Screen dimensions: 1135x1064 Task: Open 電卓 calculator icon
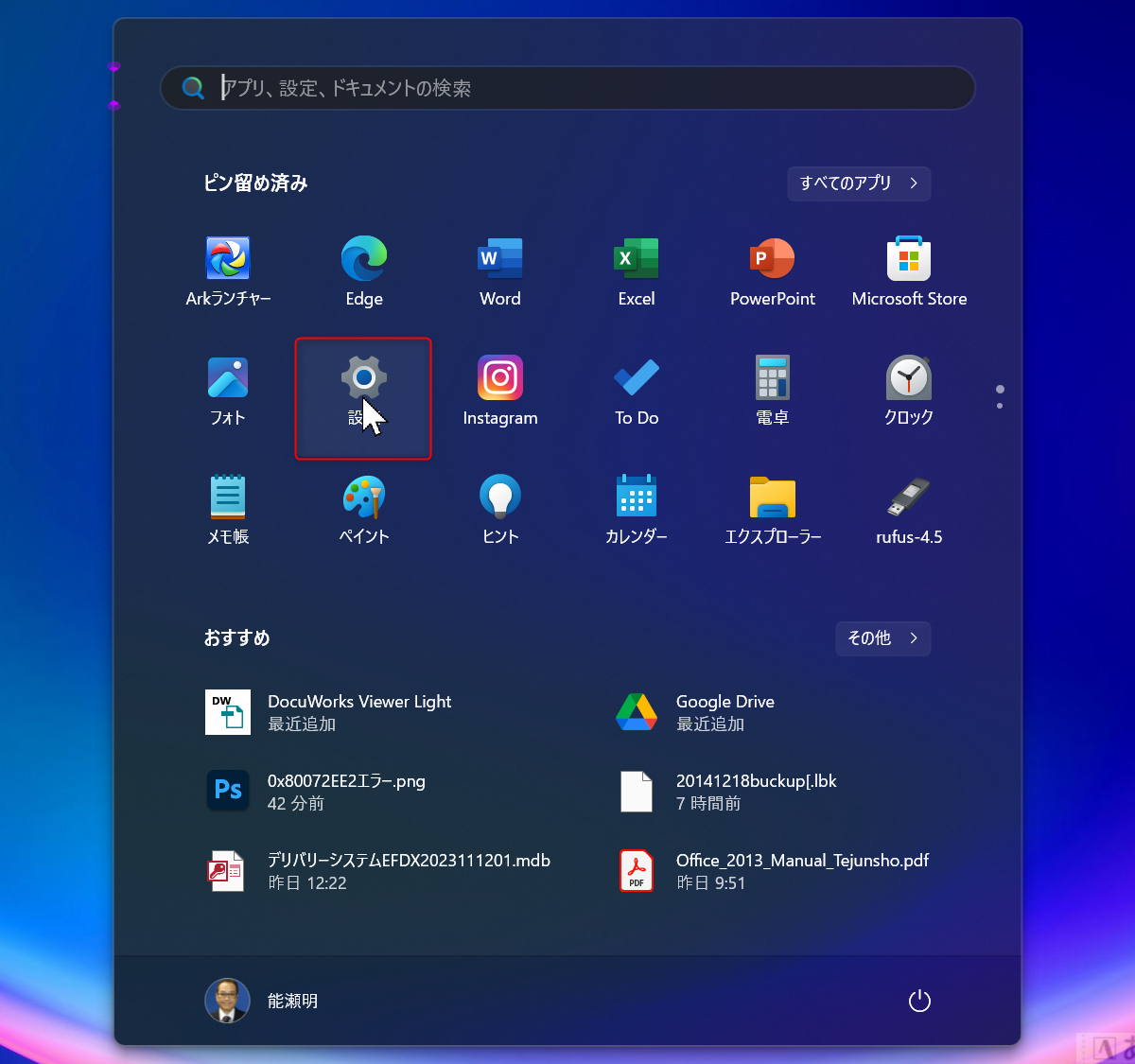(773, 378)
